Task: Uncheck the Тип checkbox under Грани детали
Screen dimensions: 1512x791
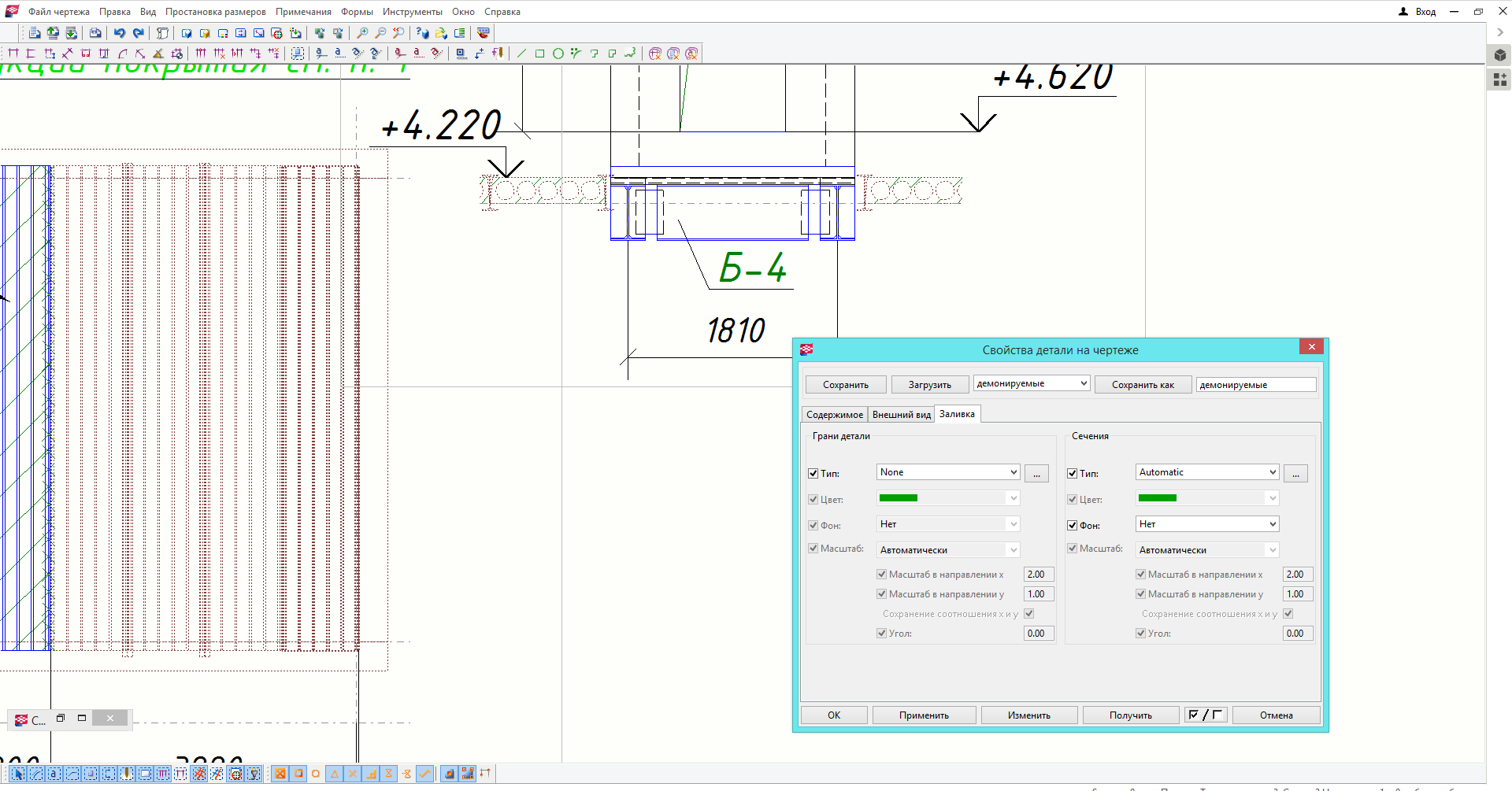Action: point(813,473)
